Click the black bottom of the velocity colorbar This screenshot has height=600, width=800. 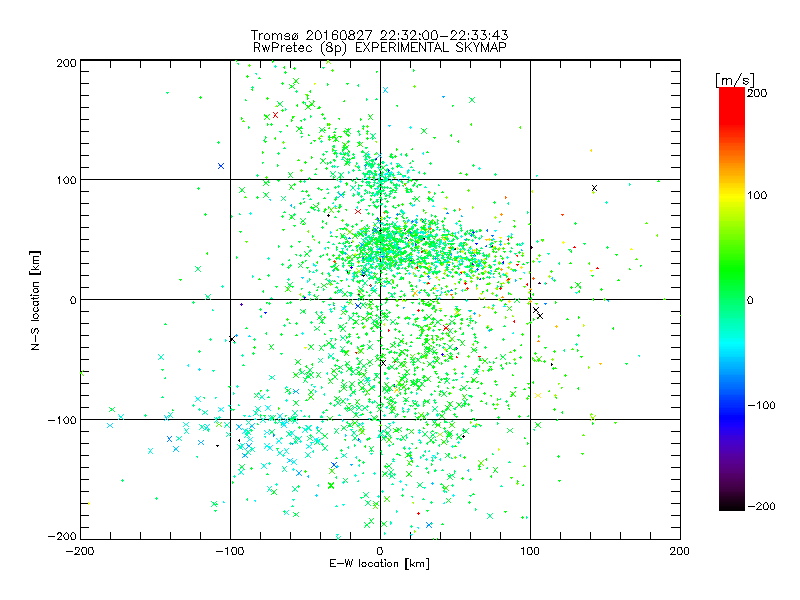(732, 504)
